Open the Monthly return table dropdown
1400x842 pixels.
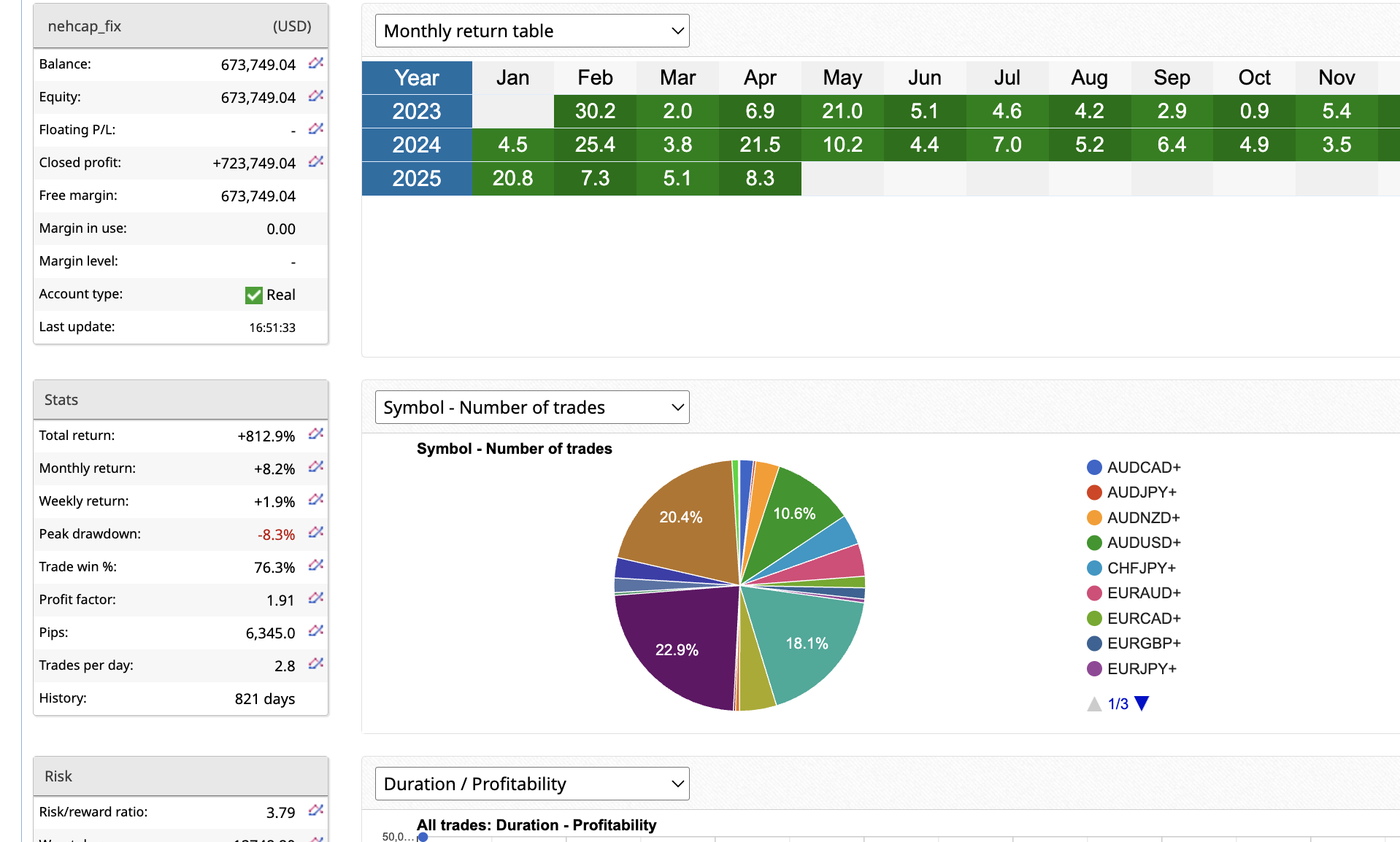click(532, 31)
